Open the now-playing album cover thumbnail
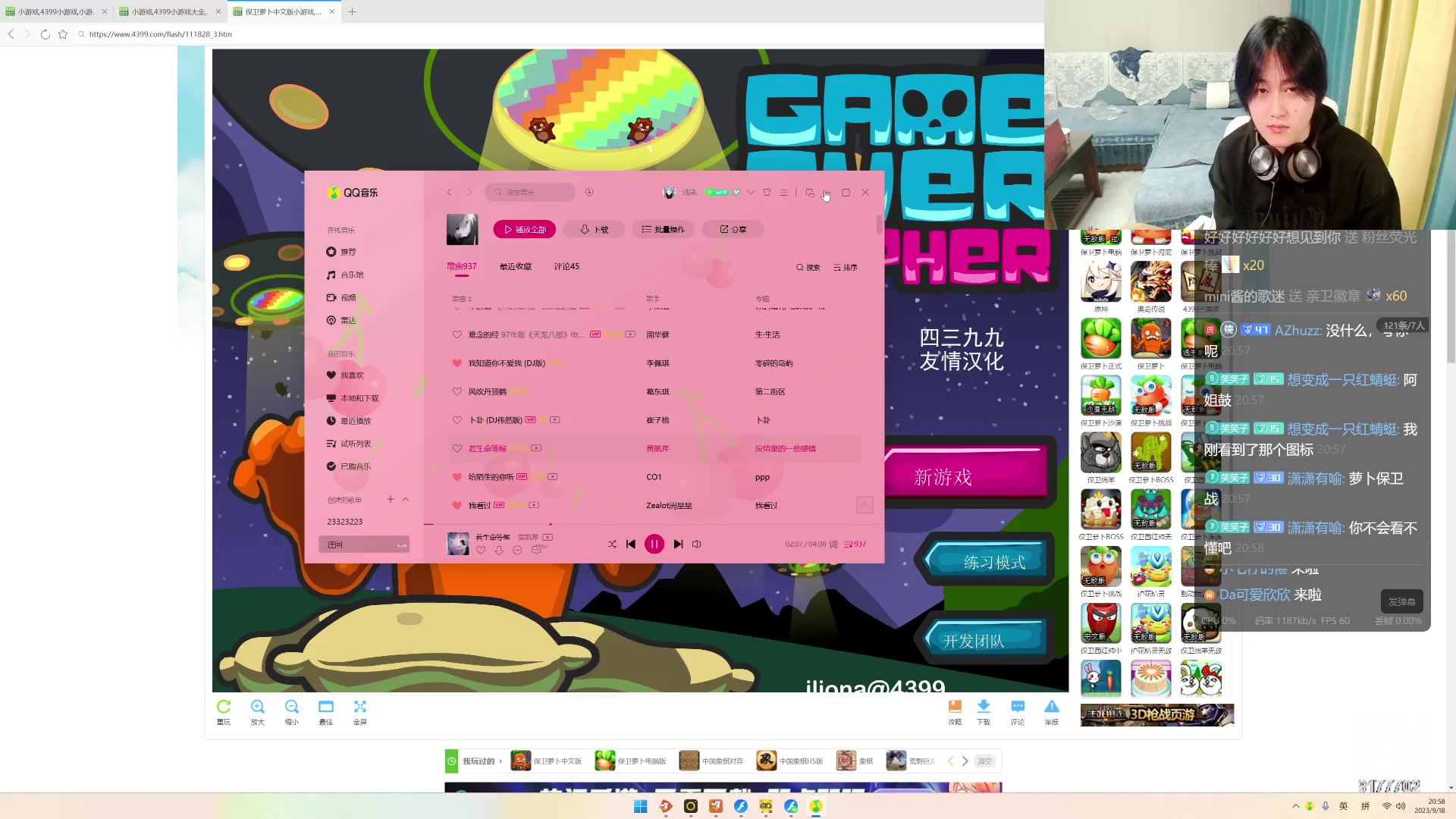Image resolution: width=1456 pixels, height=819 pixels. (x=458, y=544)
